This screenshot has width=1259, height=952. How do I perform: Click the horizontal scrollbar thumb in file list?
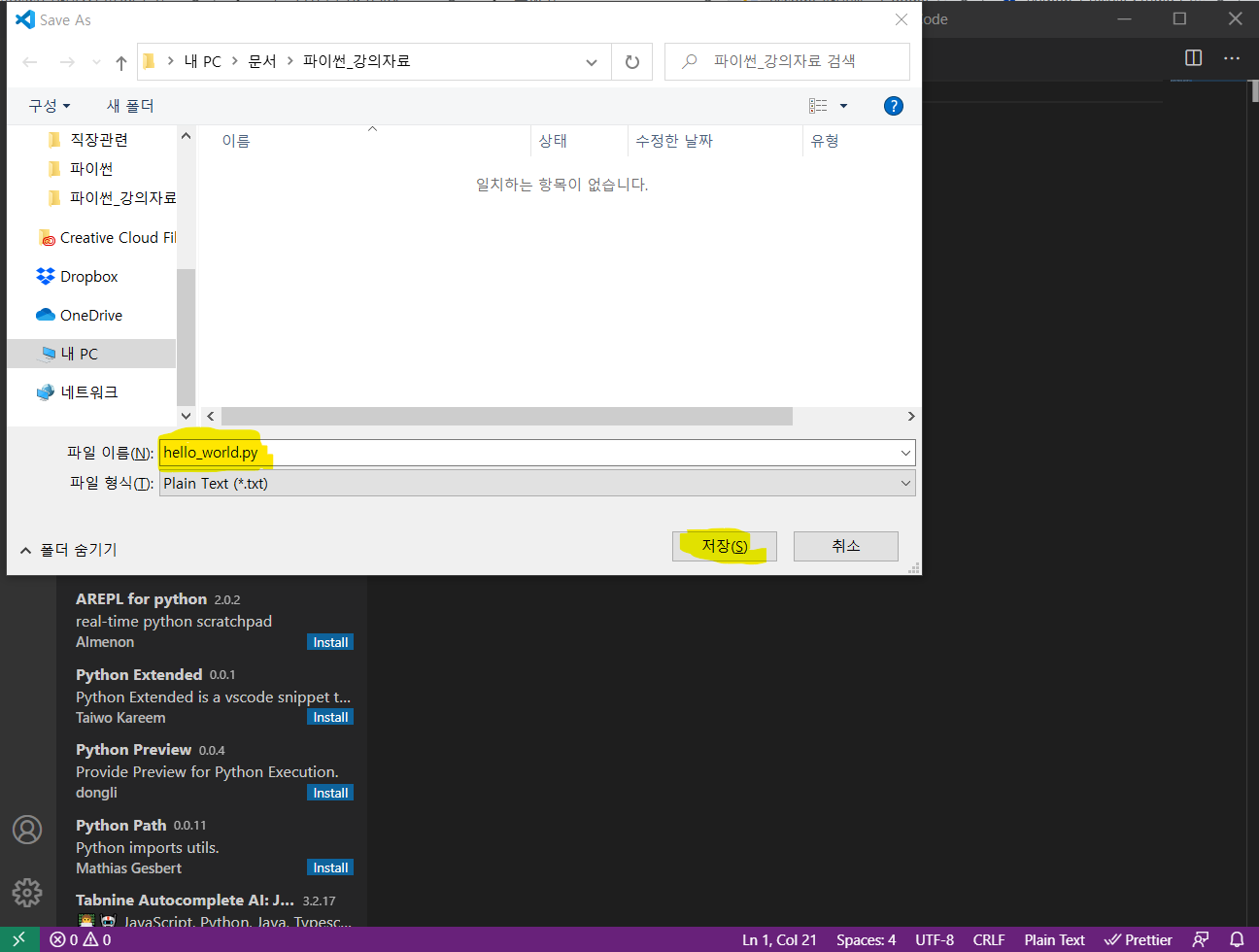tap(507, 416)
